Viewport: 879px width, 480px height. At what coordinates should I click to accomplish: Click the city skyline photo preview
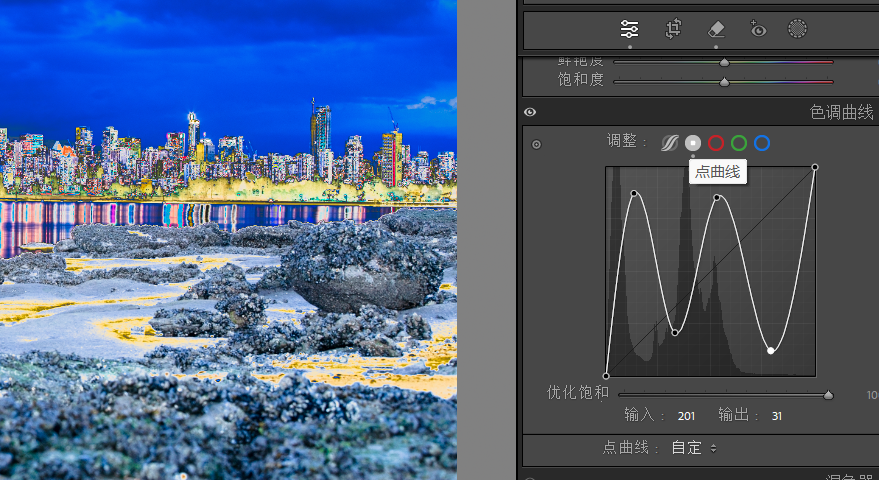[228, 240]
